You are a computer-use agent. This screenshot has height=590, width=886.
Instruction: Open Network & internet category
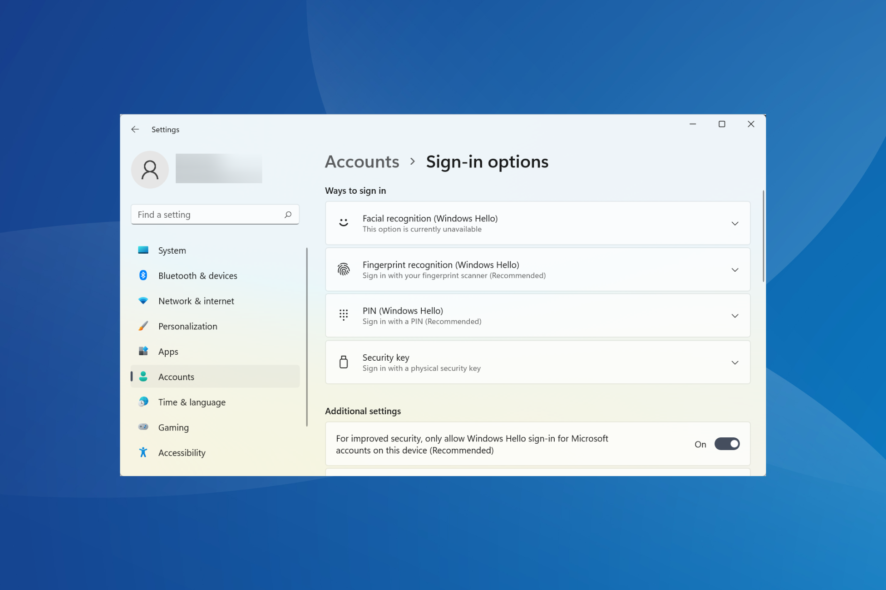215,301
